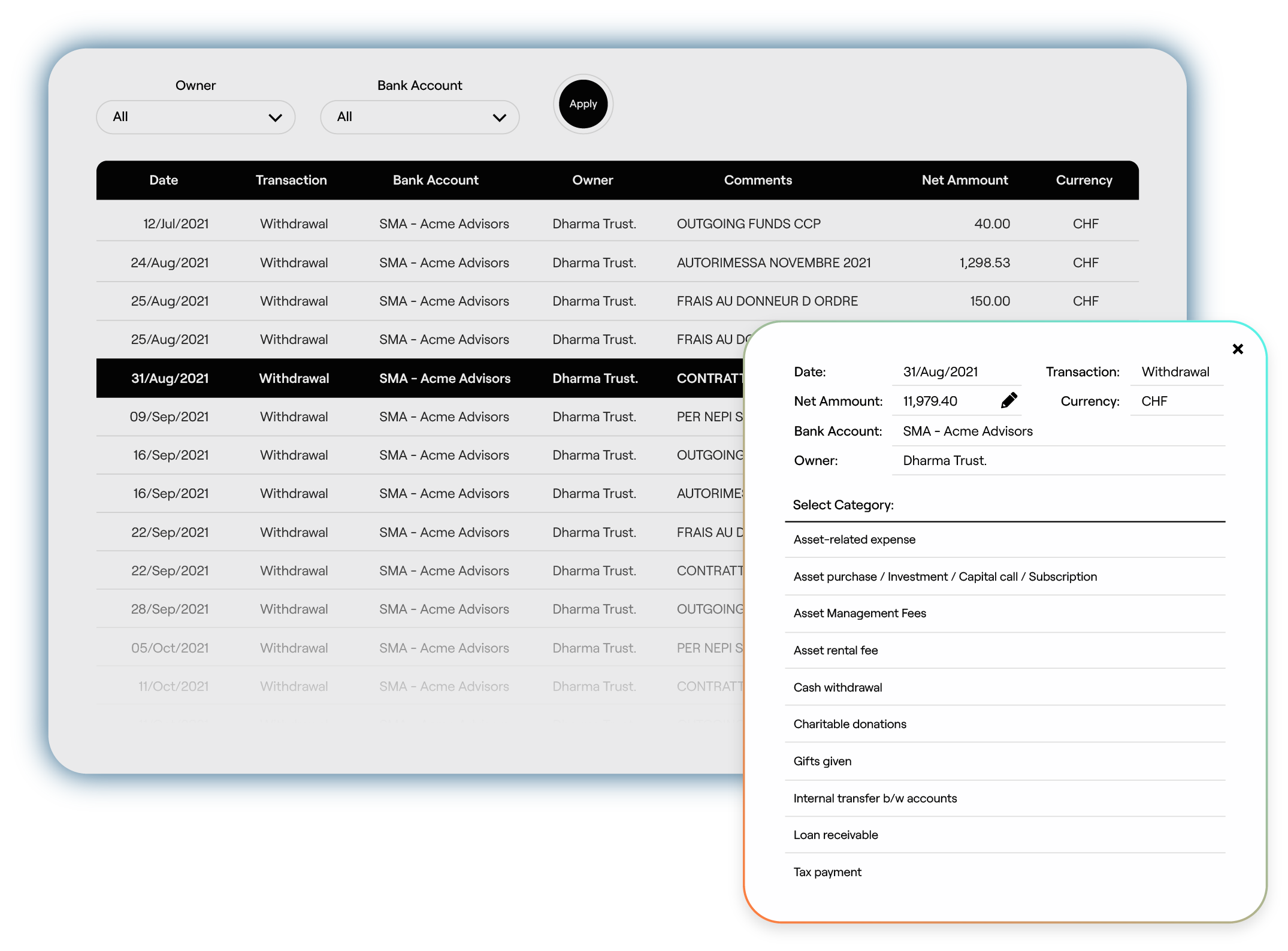Select the Charitable donations category
The image size is (1288, 951).
849,724
